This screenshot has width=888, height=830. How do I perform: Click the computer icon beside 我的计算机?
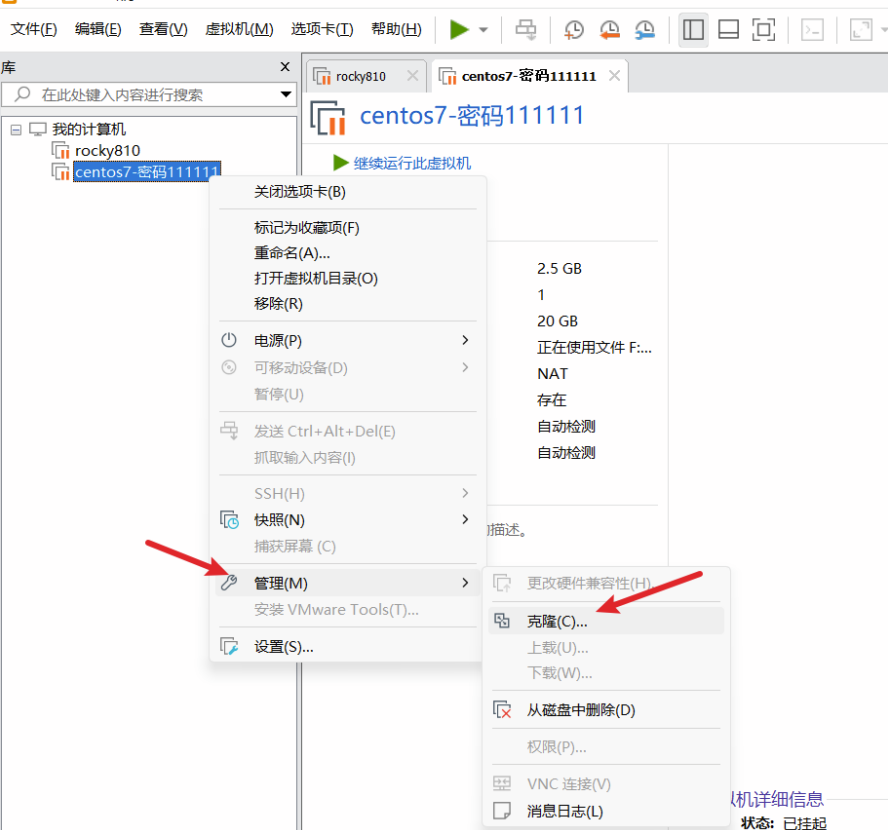38,130
